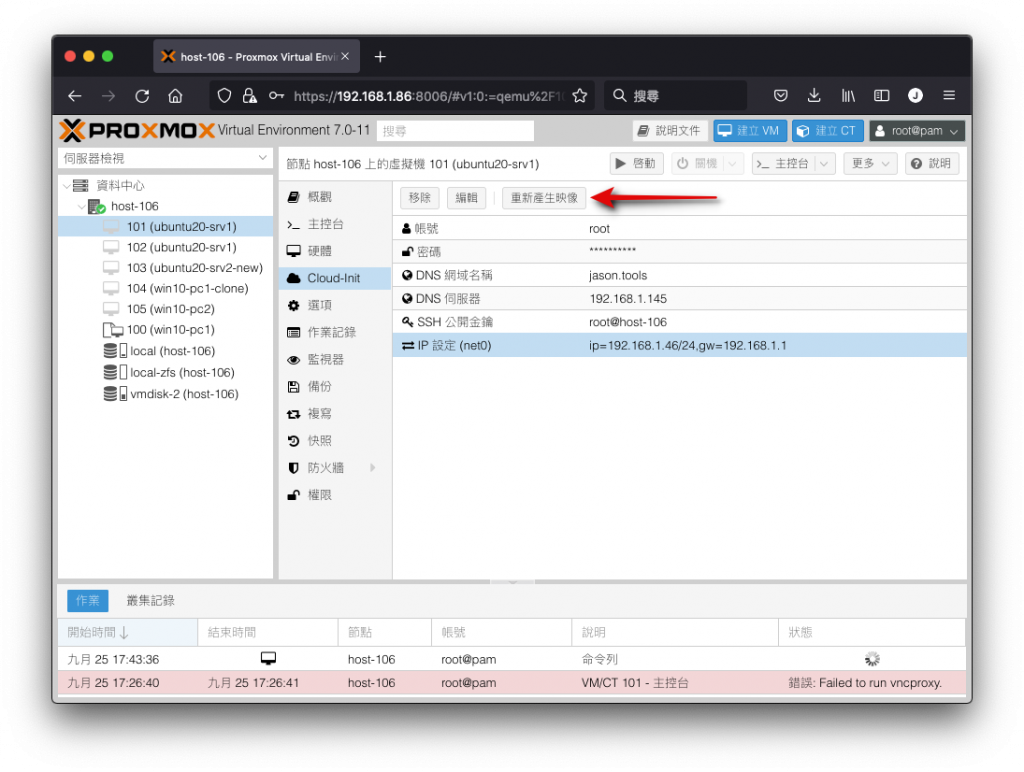Select VM 103 (ubuntu20-srv2-new)

tap(165, 268)
